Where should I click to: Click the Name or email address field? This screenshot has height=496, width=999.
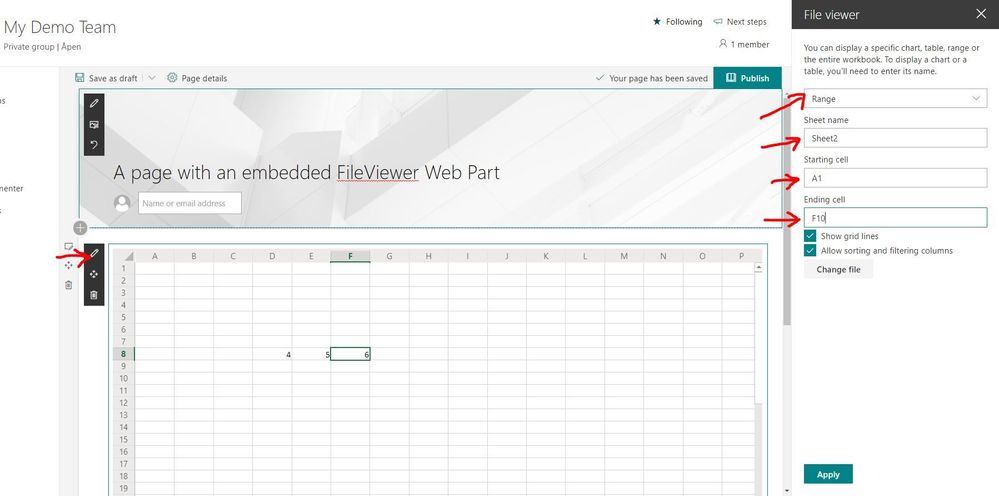190,203
